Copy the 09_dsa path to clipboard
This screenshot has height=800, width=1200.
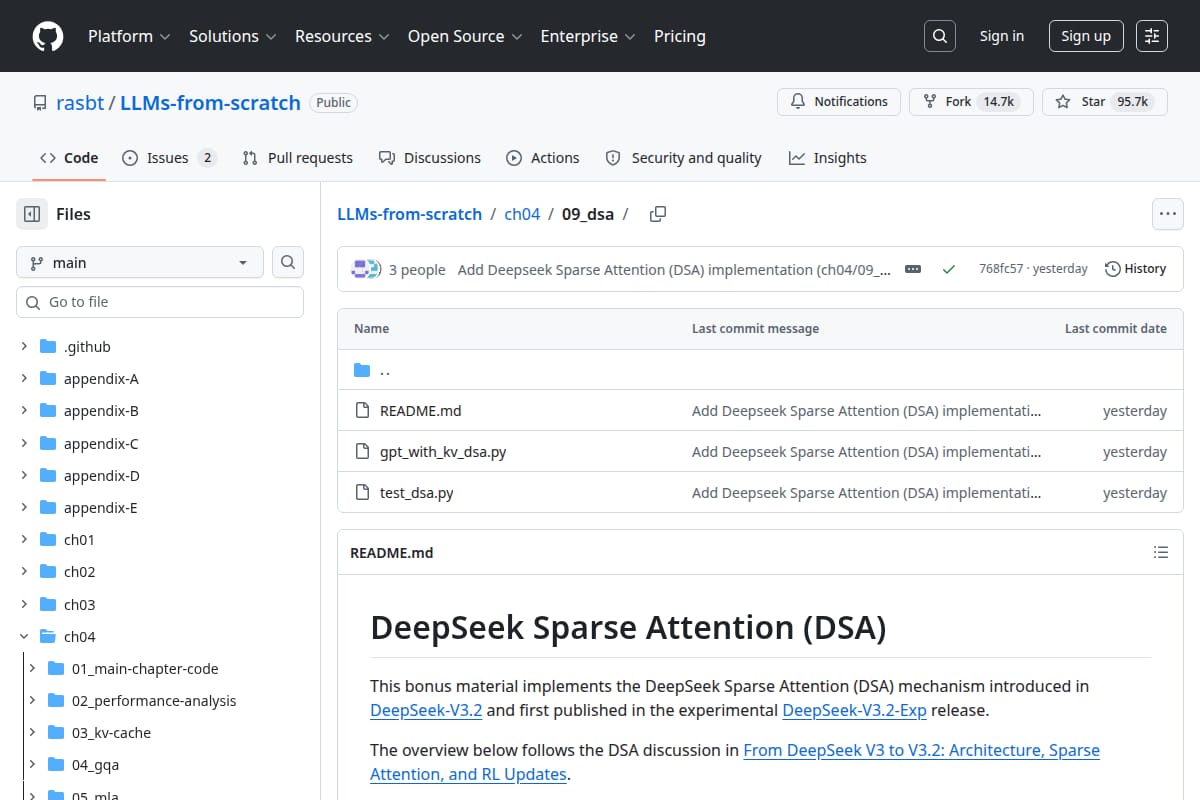[x=657, y=214]
